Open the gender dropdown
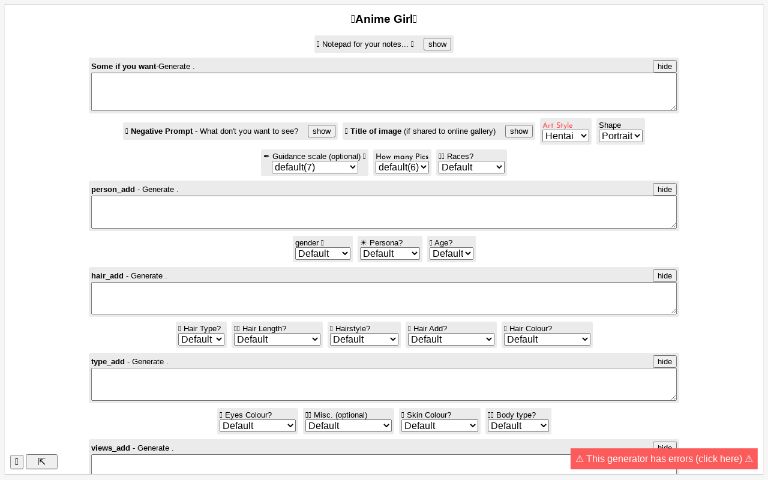Image resolution: width=768 pixels, height=480 pixels. pos(322,253)
